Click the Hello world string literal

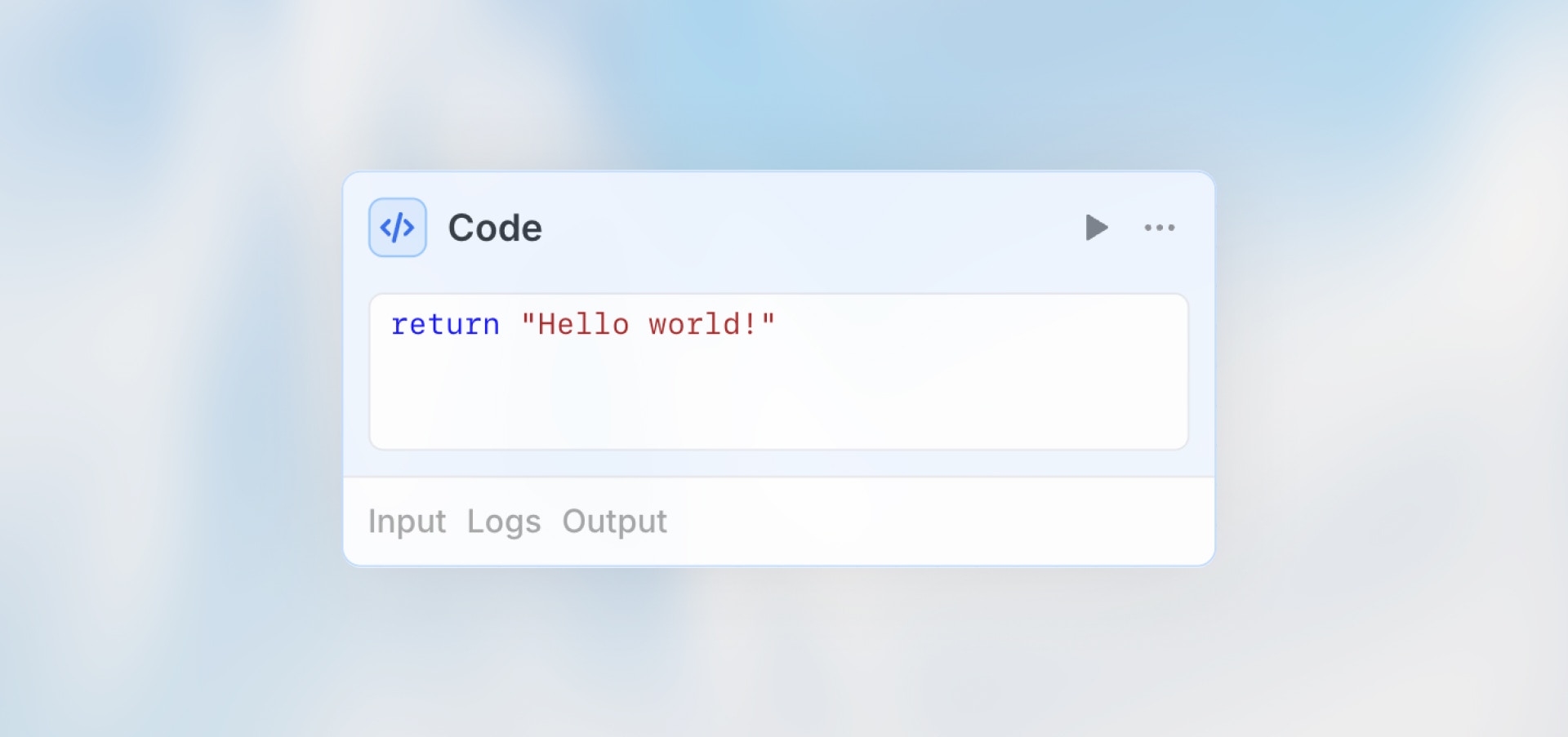point(648,324)
